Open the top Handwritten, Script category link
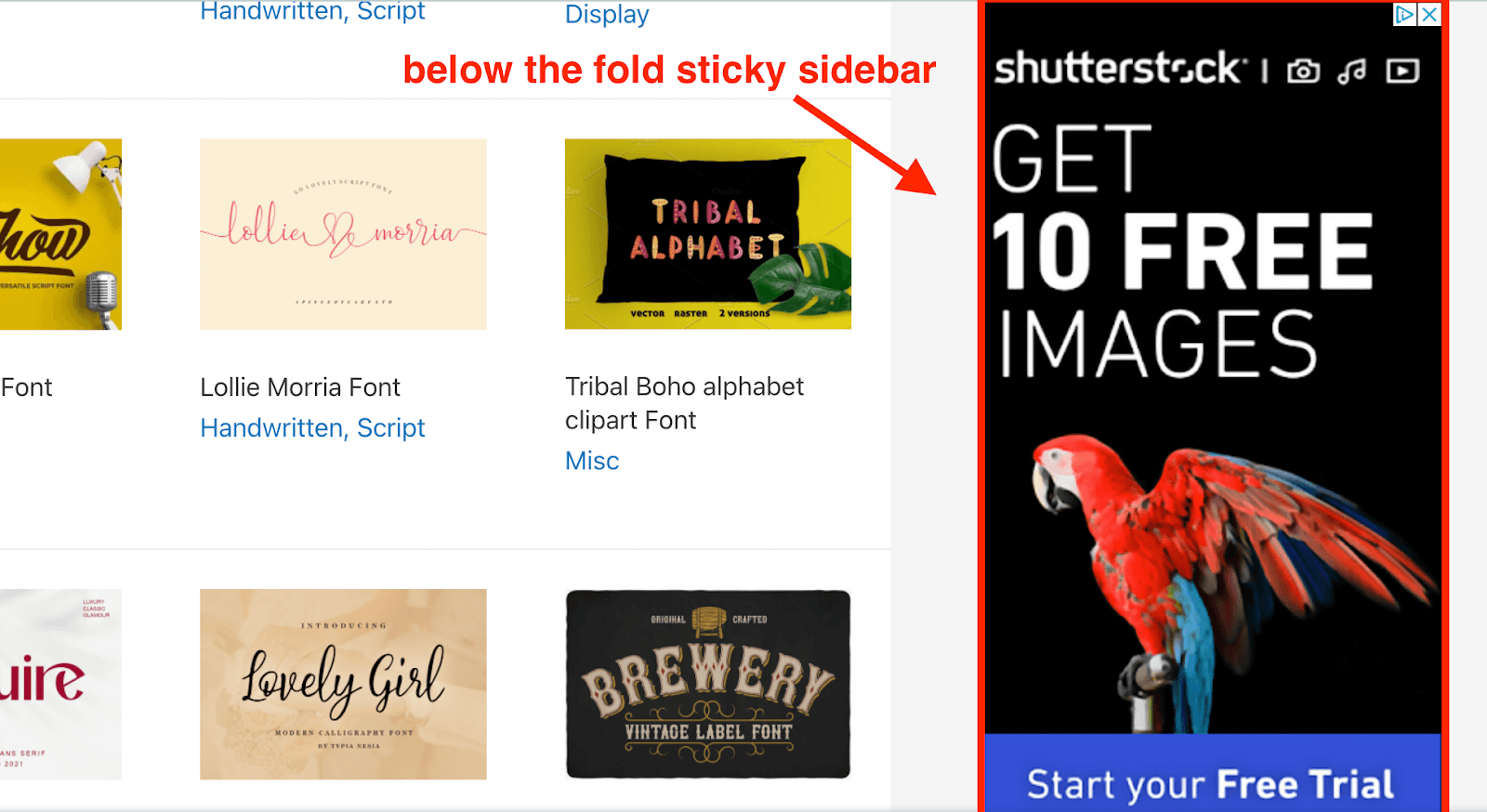The height and width of the screenshot is (812, 1487). point(312,11)
